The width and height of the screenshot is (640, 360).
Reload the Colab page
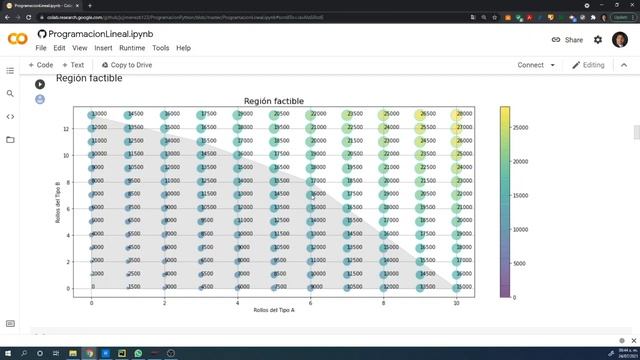(29, 17)
